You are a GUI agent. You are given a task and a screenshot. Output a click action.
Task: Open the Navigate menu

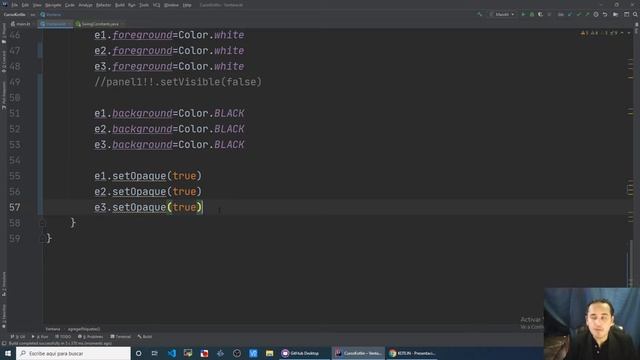click(x=53, y=5)
